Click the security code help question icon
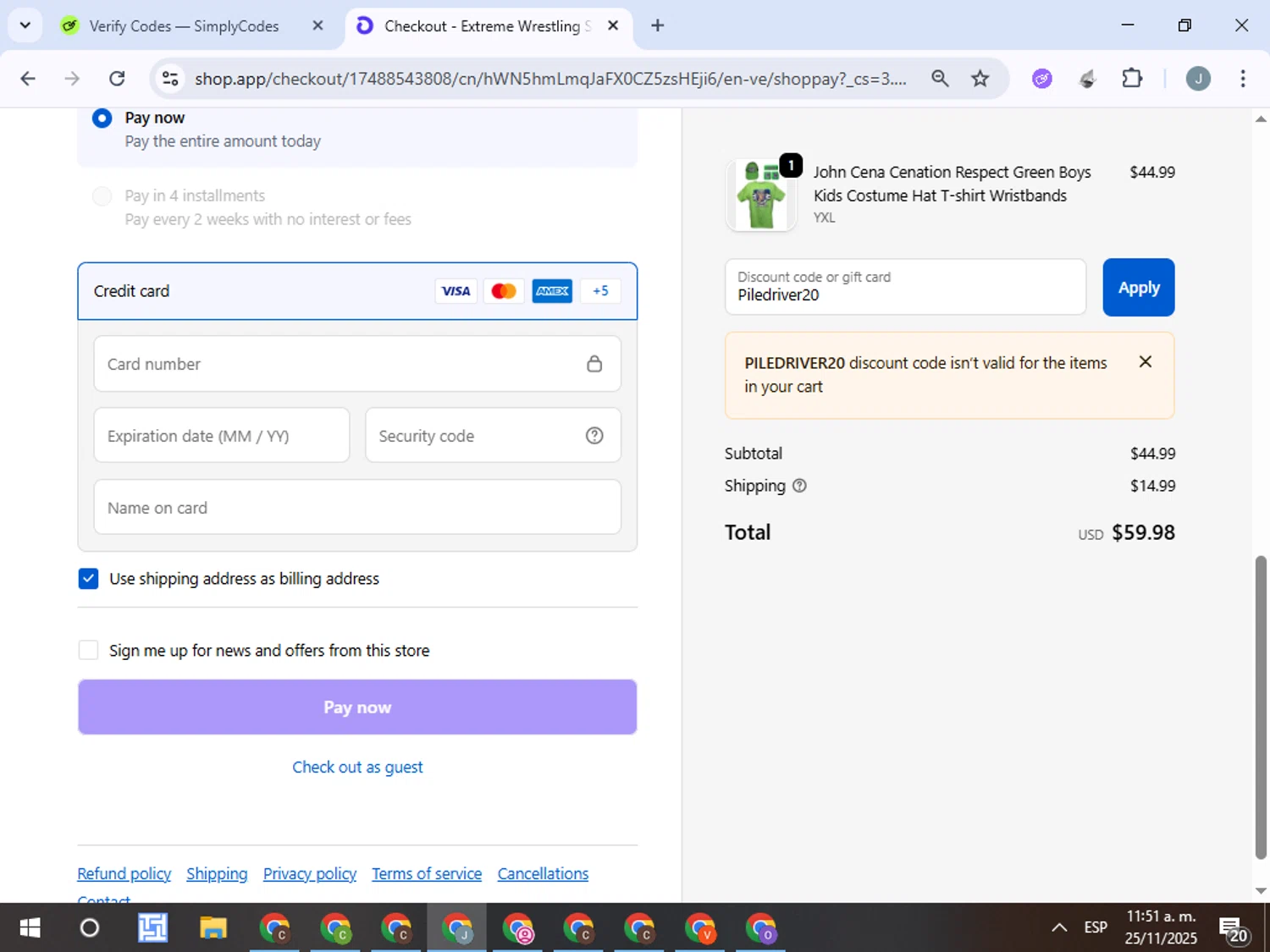The image size is (1270, 952). (594, 436)
